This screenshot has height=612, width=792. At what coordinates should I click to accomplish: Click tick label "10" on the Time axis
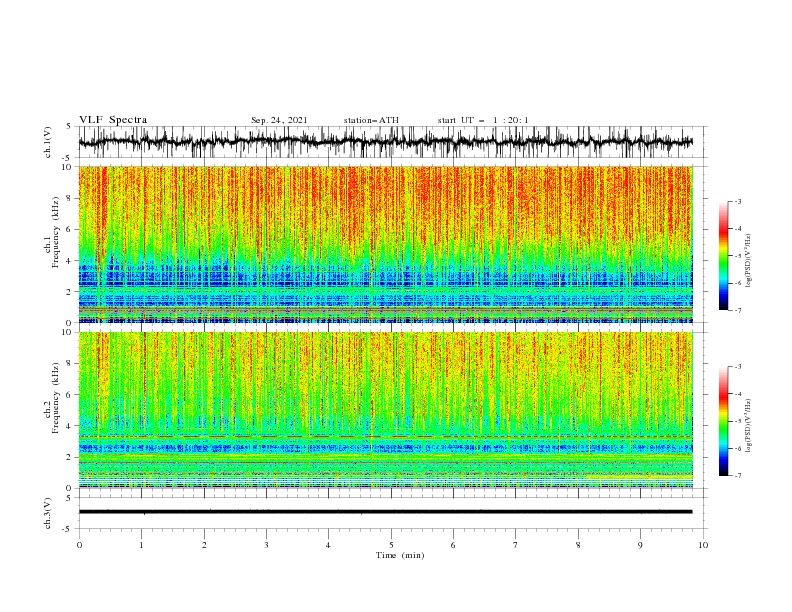(x=703, y=545)
